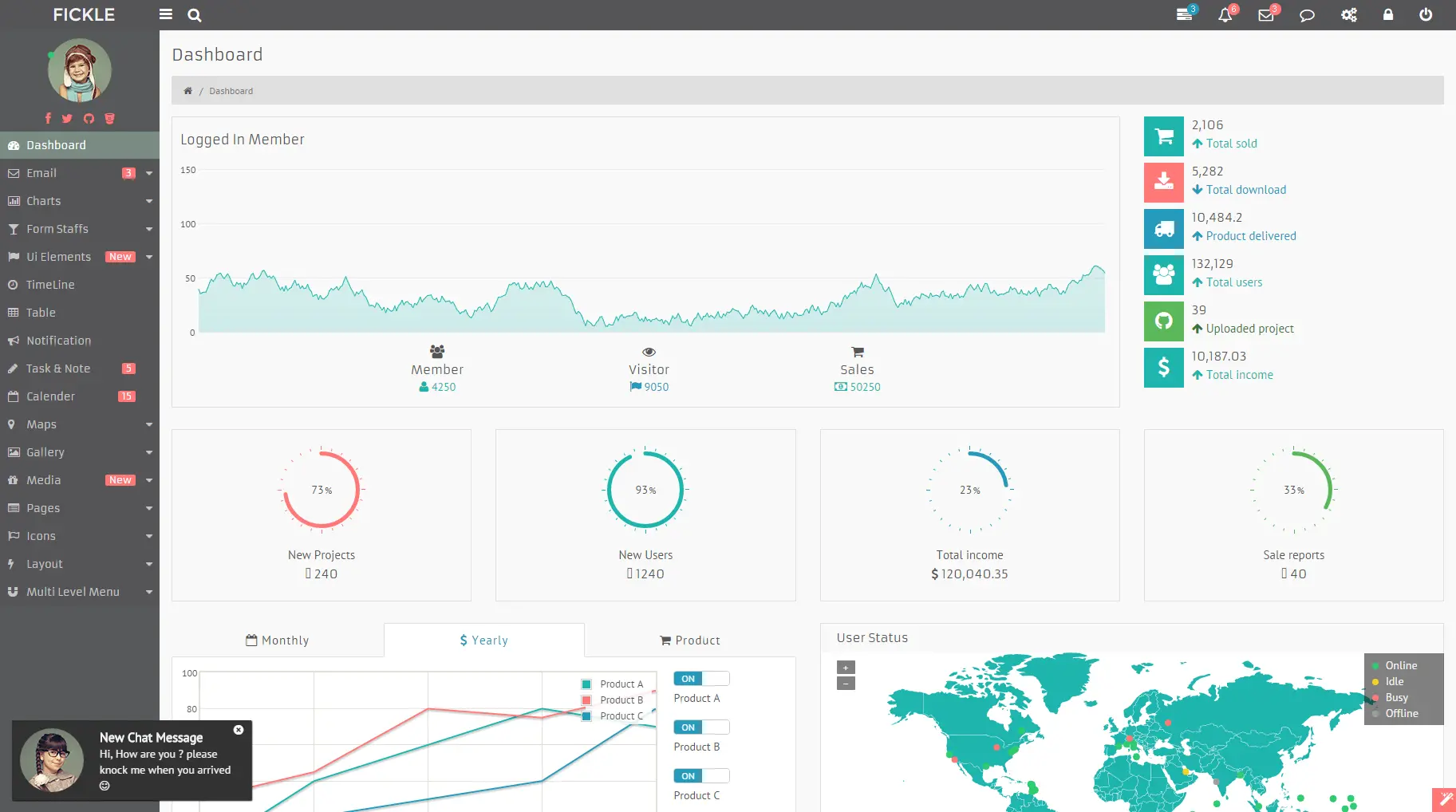Toggle the Product A ON switch
This screenshot has height=812, width=1456.
click(701, 679)
